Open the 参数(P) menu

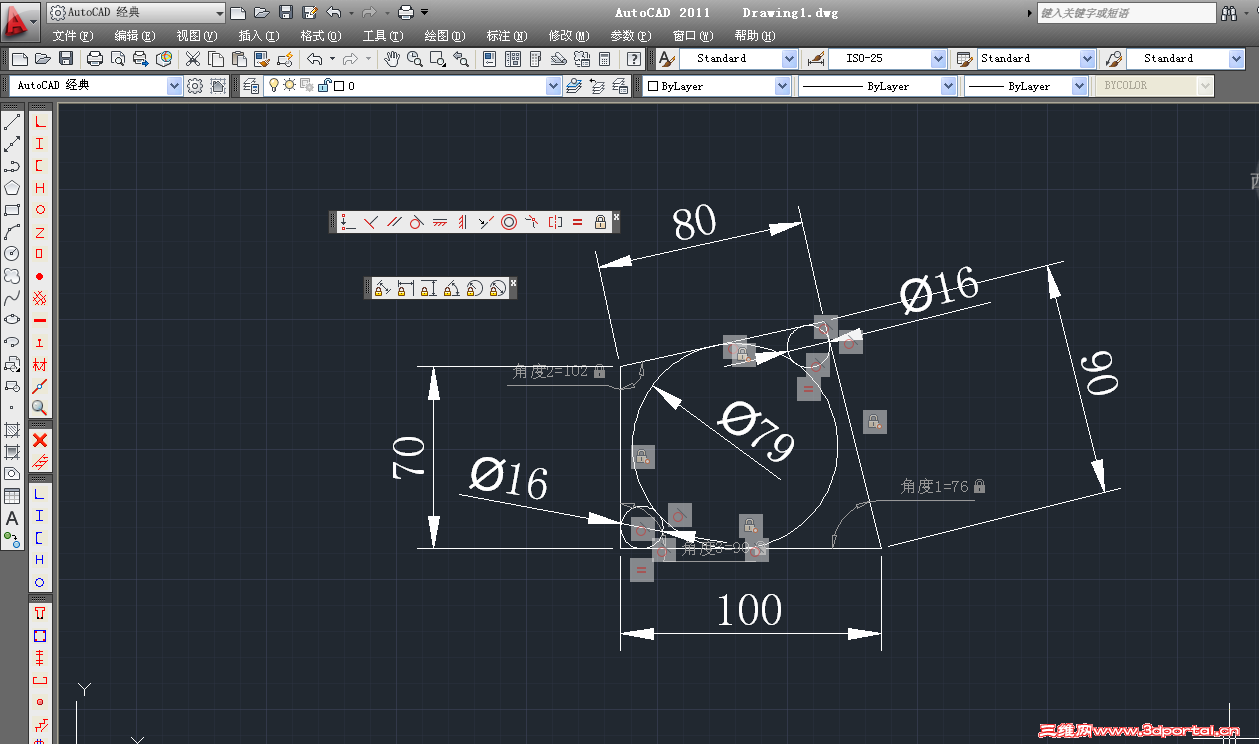[631, 35]
